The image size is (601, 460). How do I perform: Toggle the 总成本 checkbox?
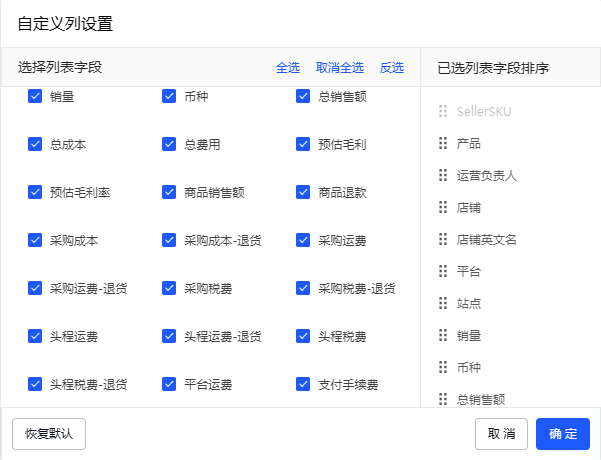[x=35, y=144]
